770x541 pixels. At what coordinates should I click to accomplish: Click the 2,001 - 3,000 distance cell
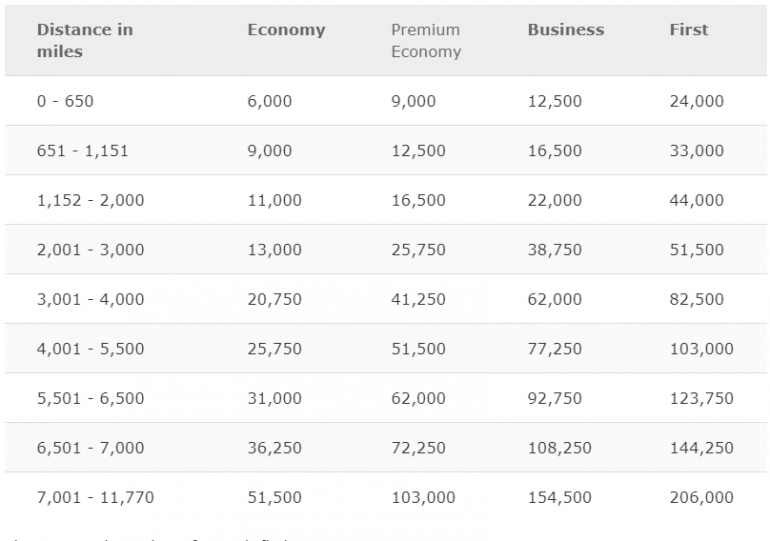[90, 250]
